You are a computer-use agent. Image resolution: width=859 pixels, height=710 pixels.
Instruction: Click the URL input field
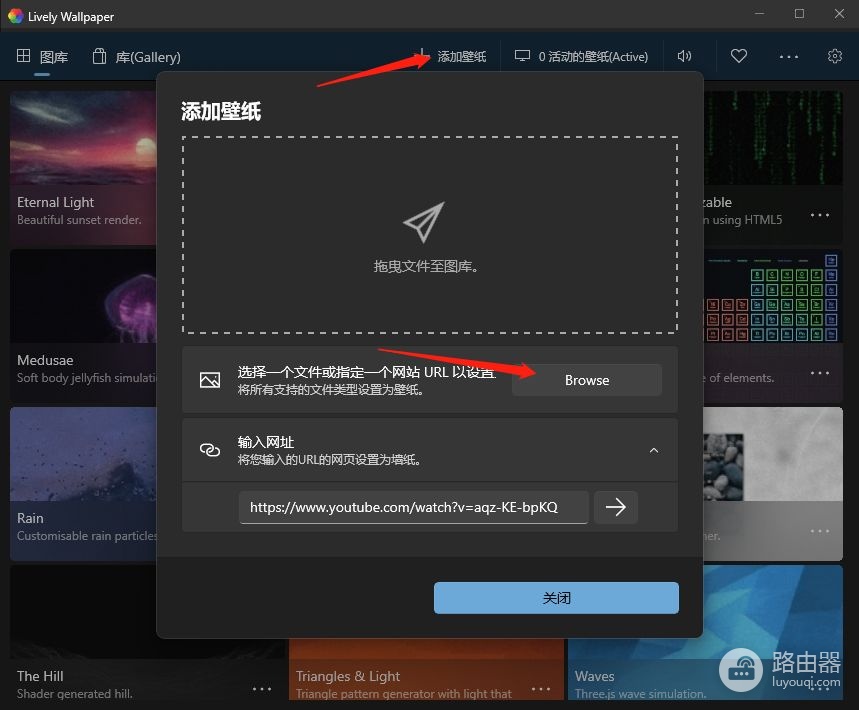click(x=414, y=507)
